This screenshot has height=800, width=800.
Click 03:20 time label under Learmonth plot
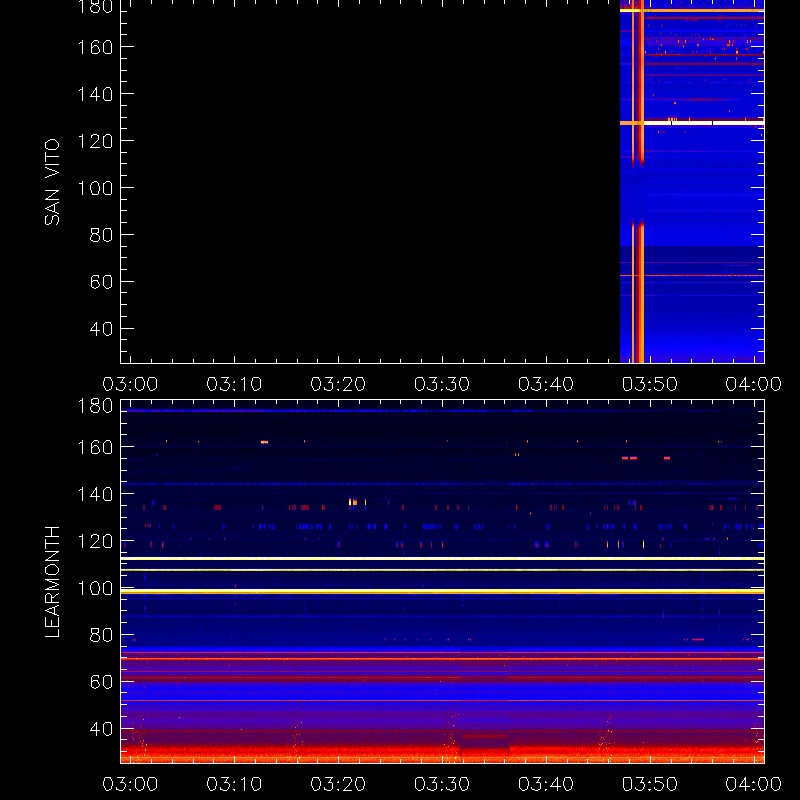pos(338,784)
